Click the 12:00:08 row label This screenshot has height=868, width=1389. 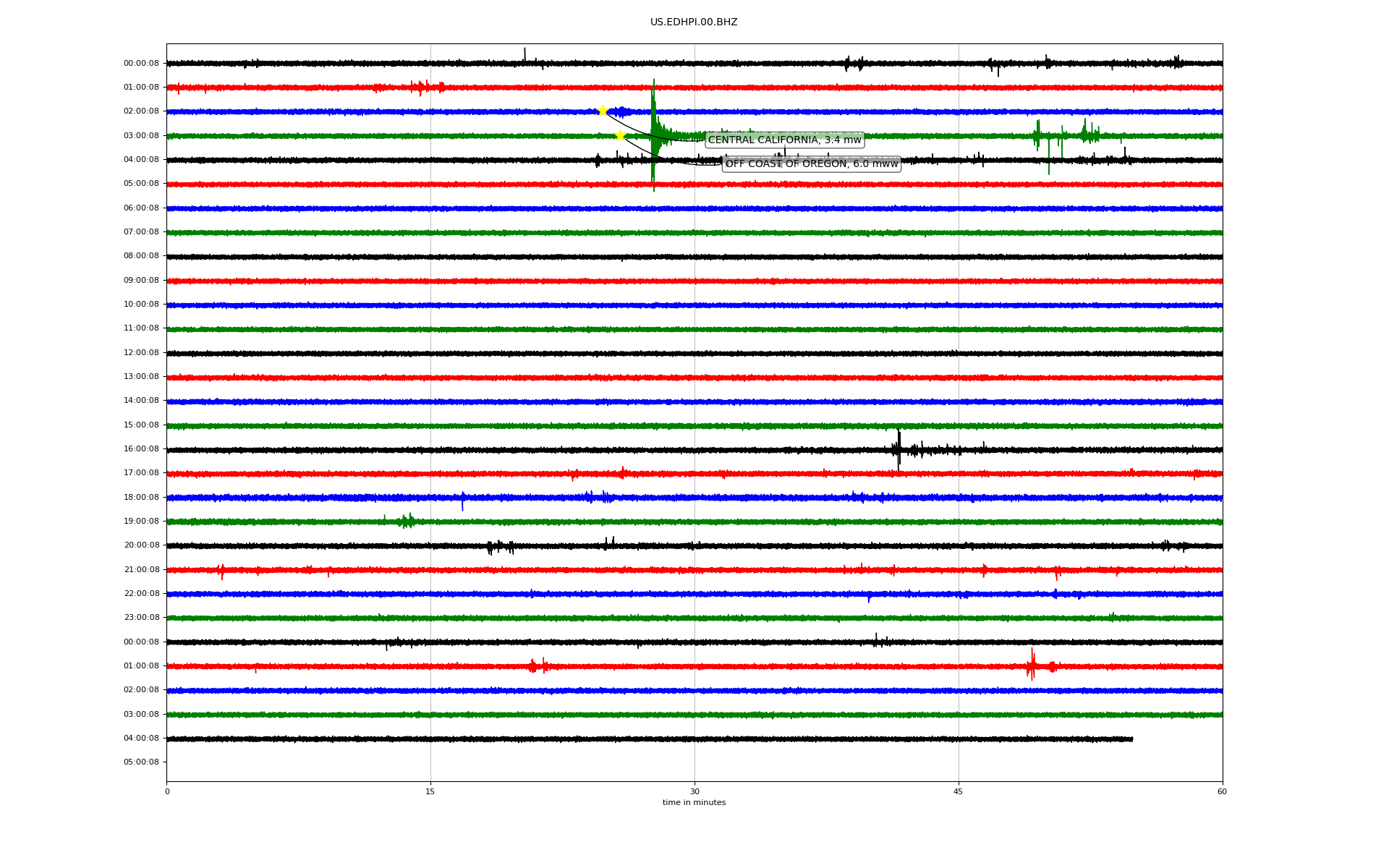141,353
